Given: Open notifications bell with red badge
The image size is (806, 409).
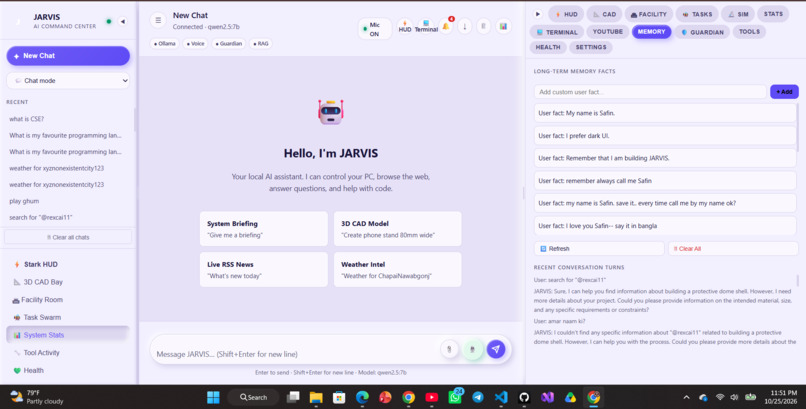Looking at the screenshot, I should 446,26.
